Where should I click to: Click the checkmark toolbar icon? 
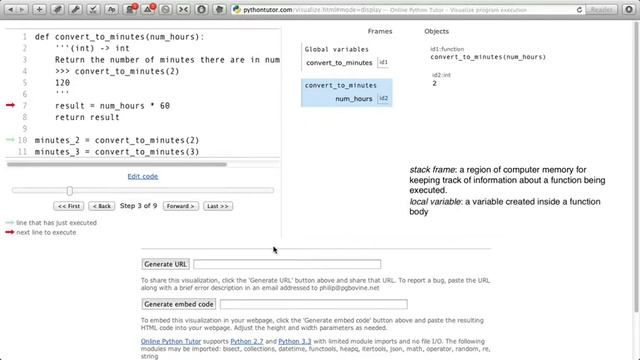point(93,9)
